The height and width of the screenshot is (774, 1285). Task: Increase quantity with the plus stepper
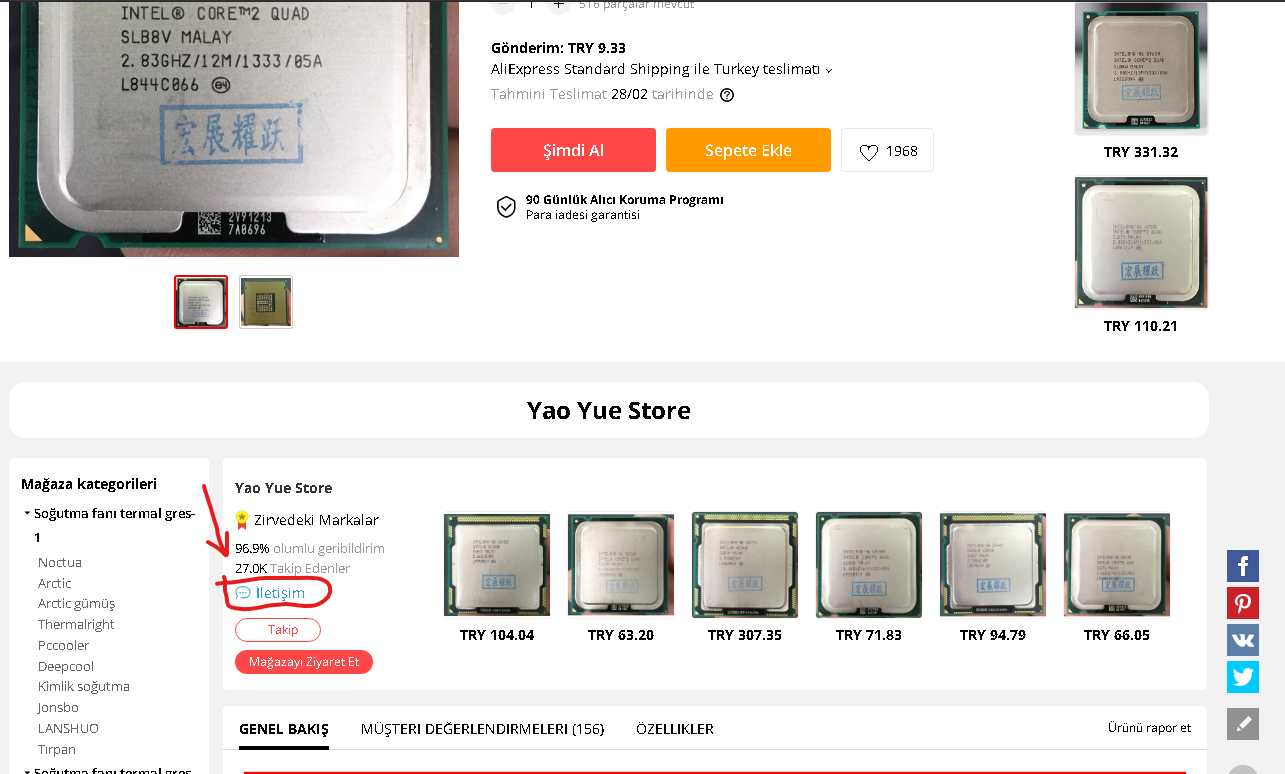tap(559, 5)
